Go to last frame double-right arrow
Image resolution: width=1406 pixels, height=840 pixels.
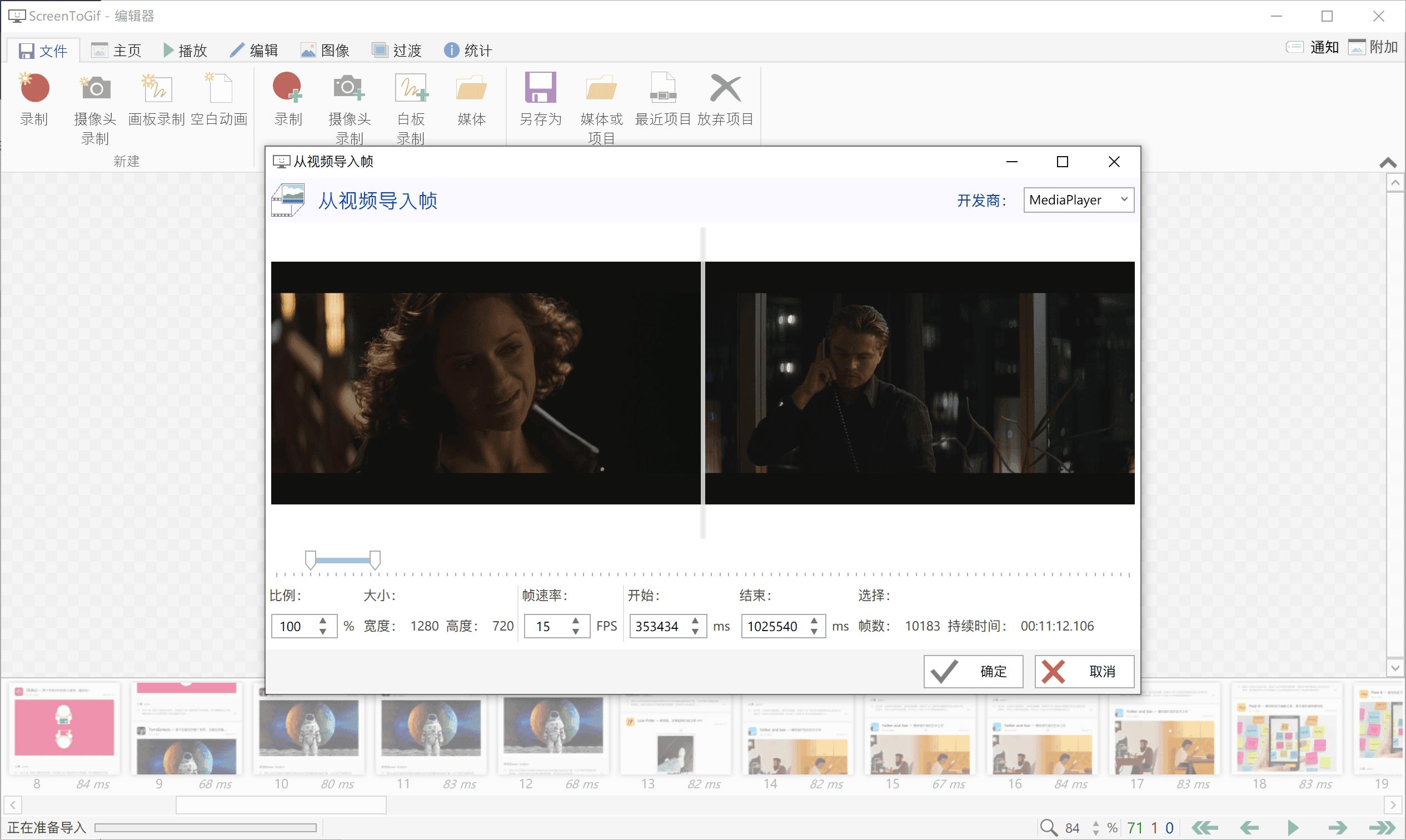pyautogui.click(x=1382, y=828)
